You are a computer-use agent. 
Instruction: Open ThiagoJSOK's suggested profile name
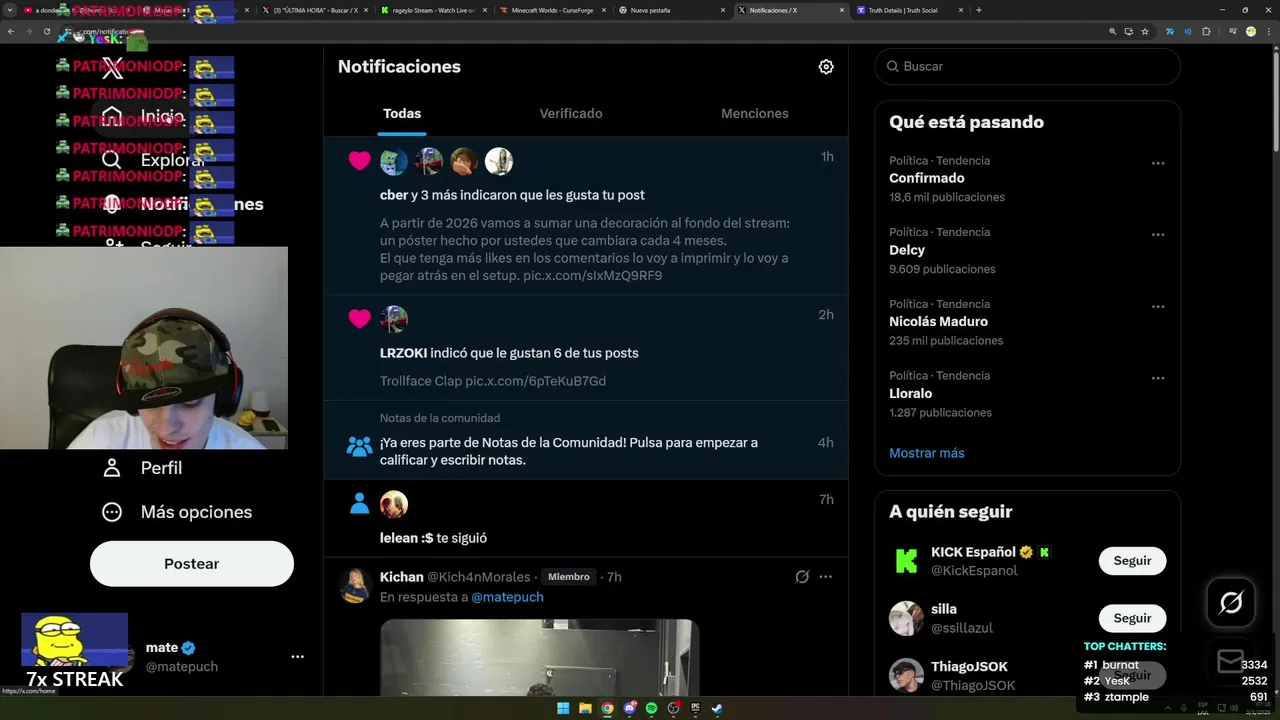pos(969,667)
